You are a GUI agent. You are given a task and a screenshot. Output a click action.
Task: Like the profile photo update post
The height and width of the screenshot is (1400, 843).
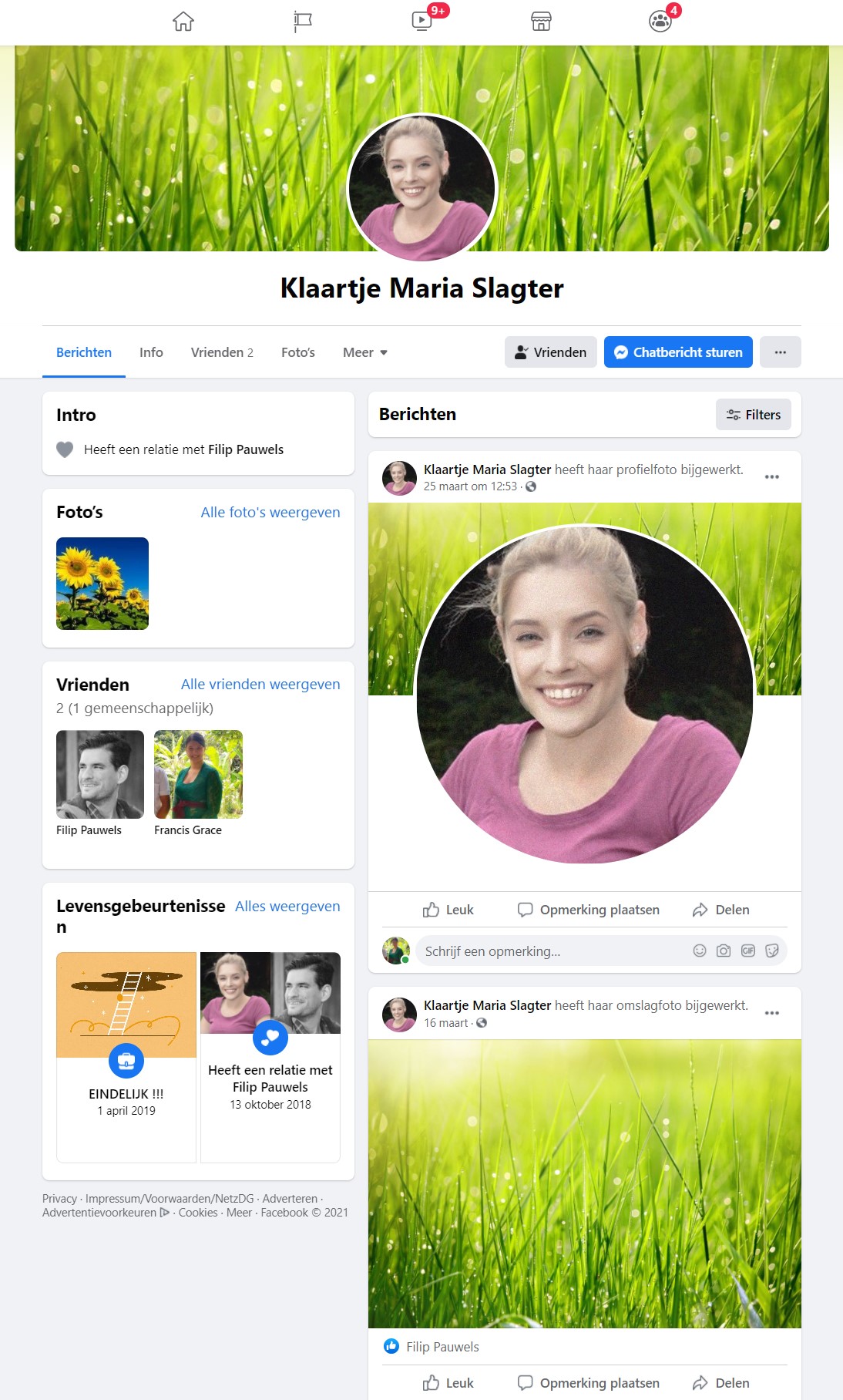448,910
